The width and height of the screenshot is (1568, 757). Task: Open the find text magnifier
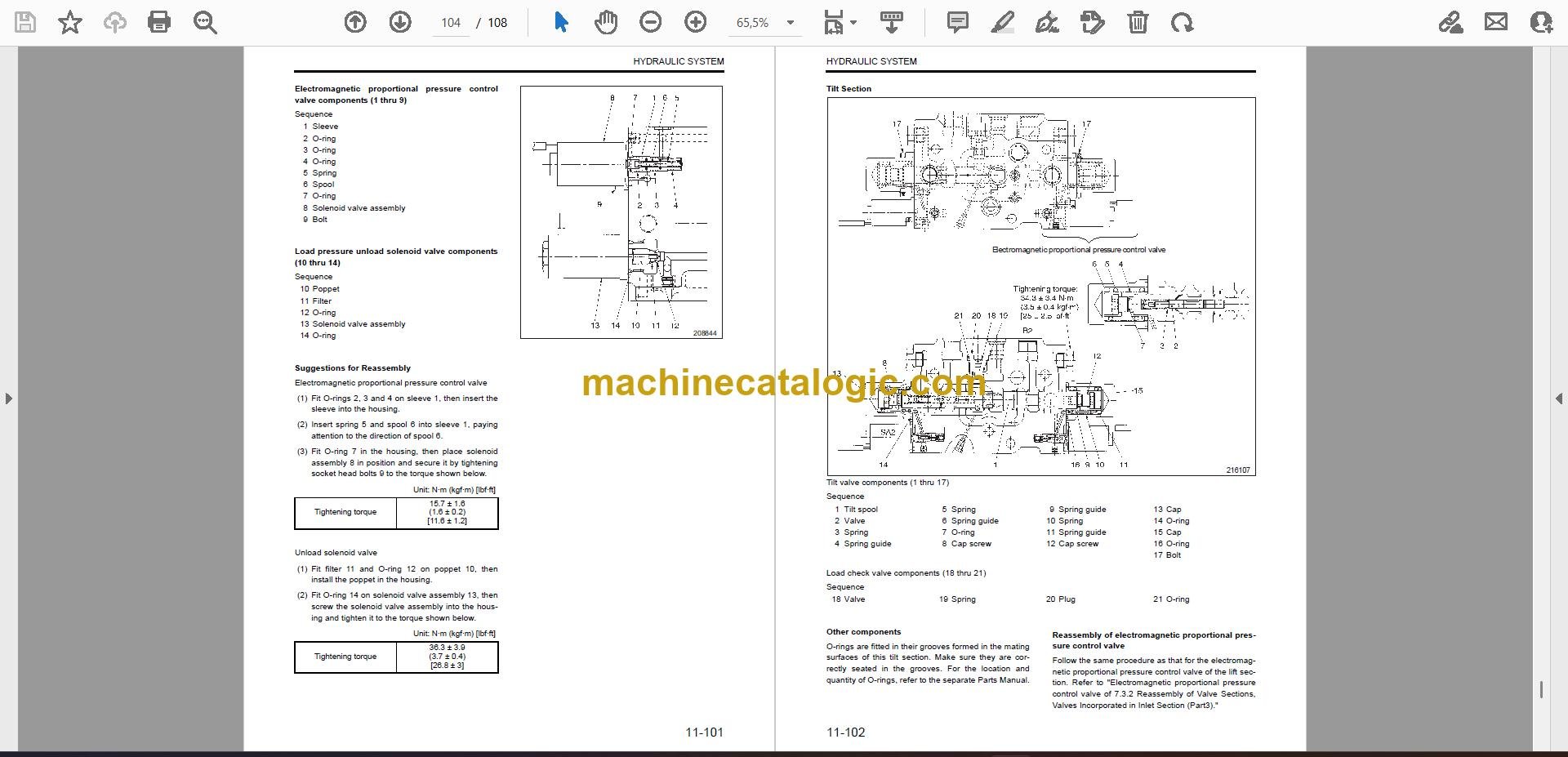pos(205,22)
